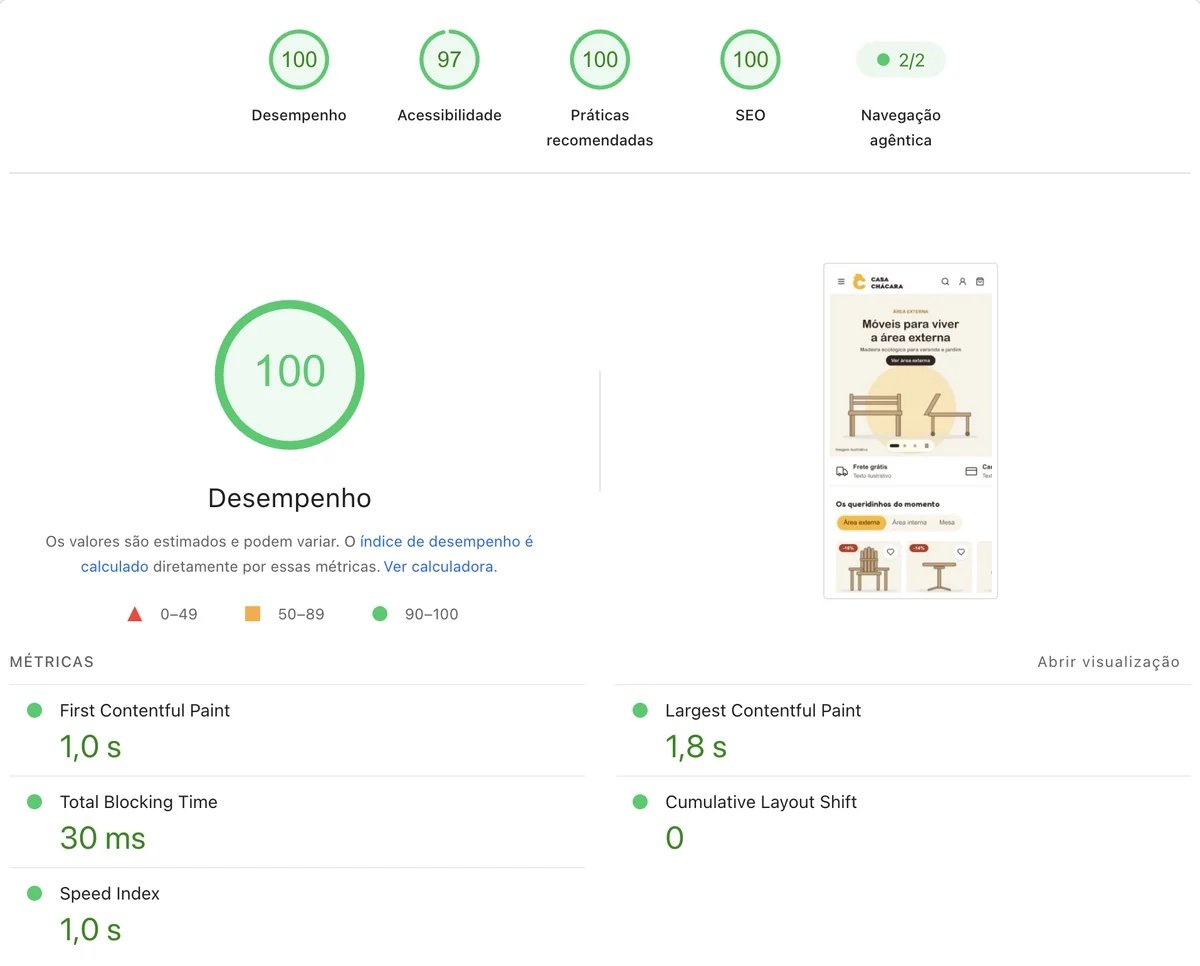Select Práticas recomendadas score gauge
Viewport: 1200px width, 966px height.
[x=600, y=60]
